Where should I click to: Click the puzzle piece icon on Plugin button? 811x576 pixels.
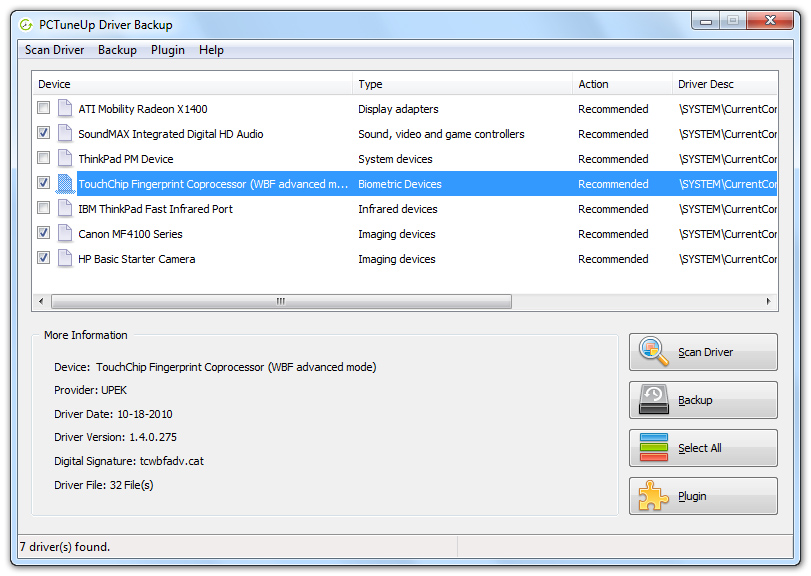point(654,496)
